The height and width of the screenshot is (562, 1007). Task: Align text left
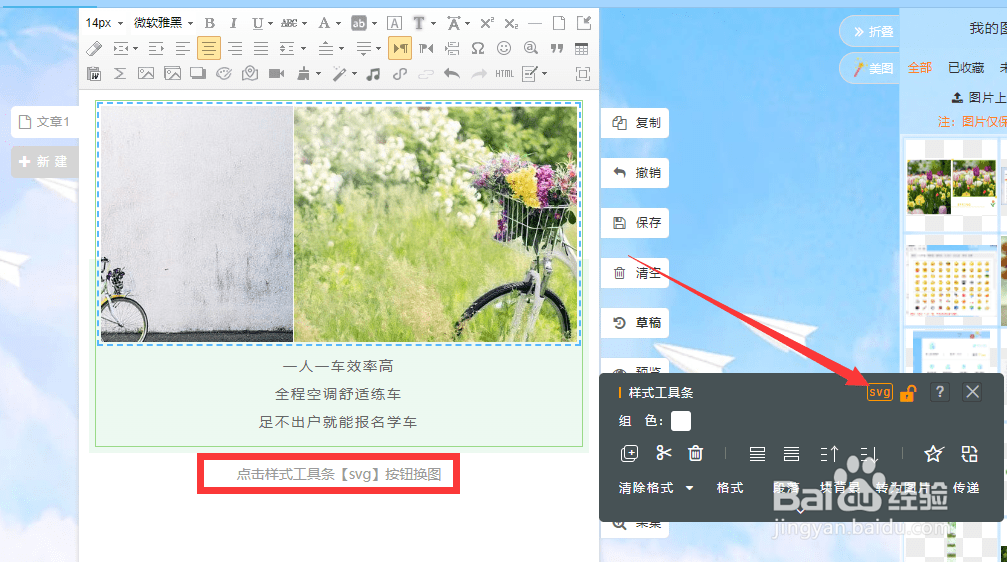pyautogui.click(x=182, y=48)
